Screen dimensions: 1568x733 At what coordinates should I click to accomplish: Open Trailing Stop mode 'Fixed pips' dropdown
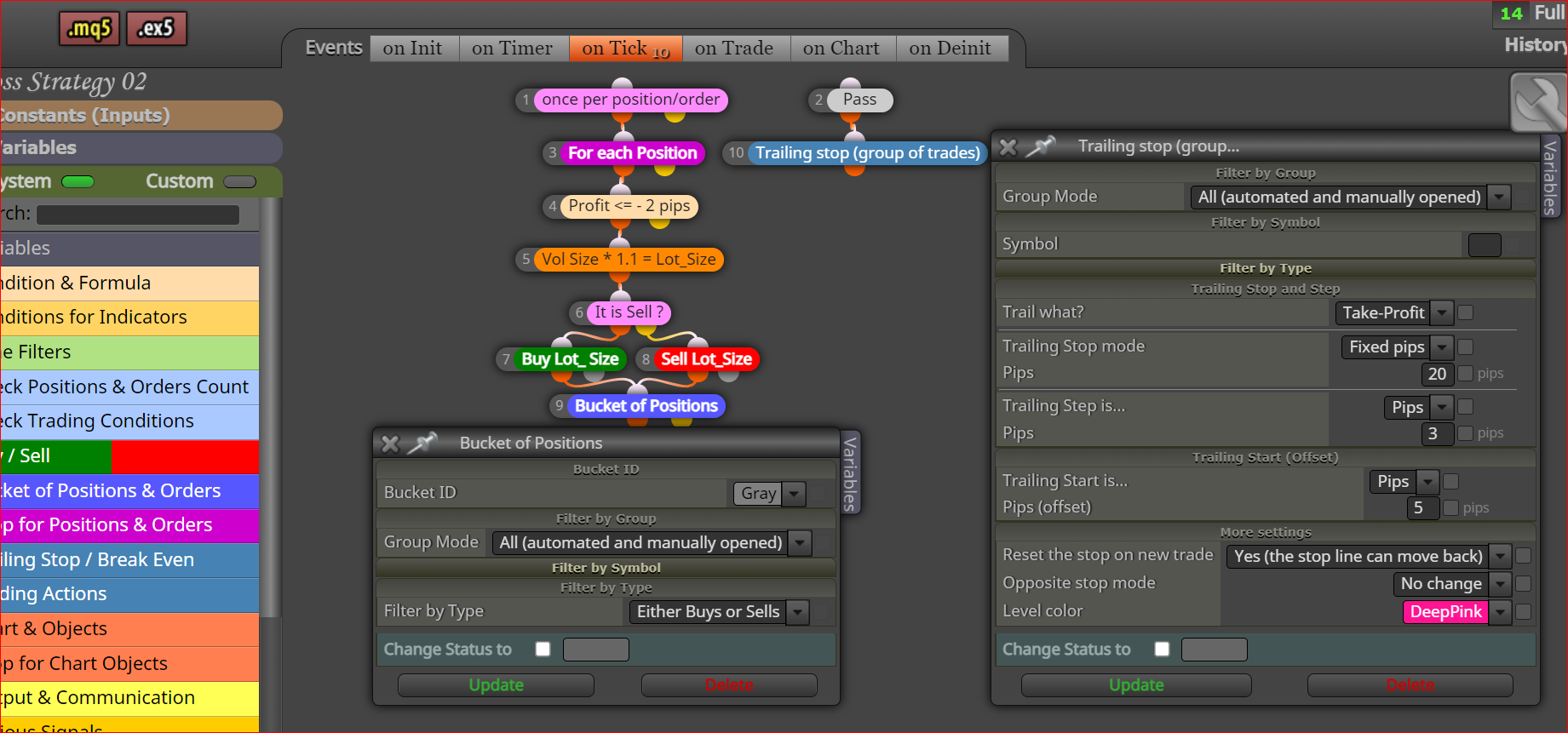[1398, 346]
